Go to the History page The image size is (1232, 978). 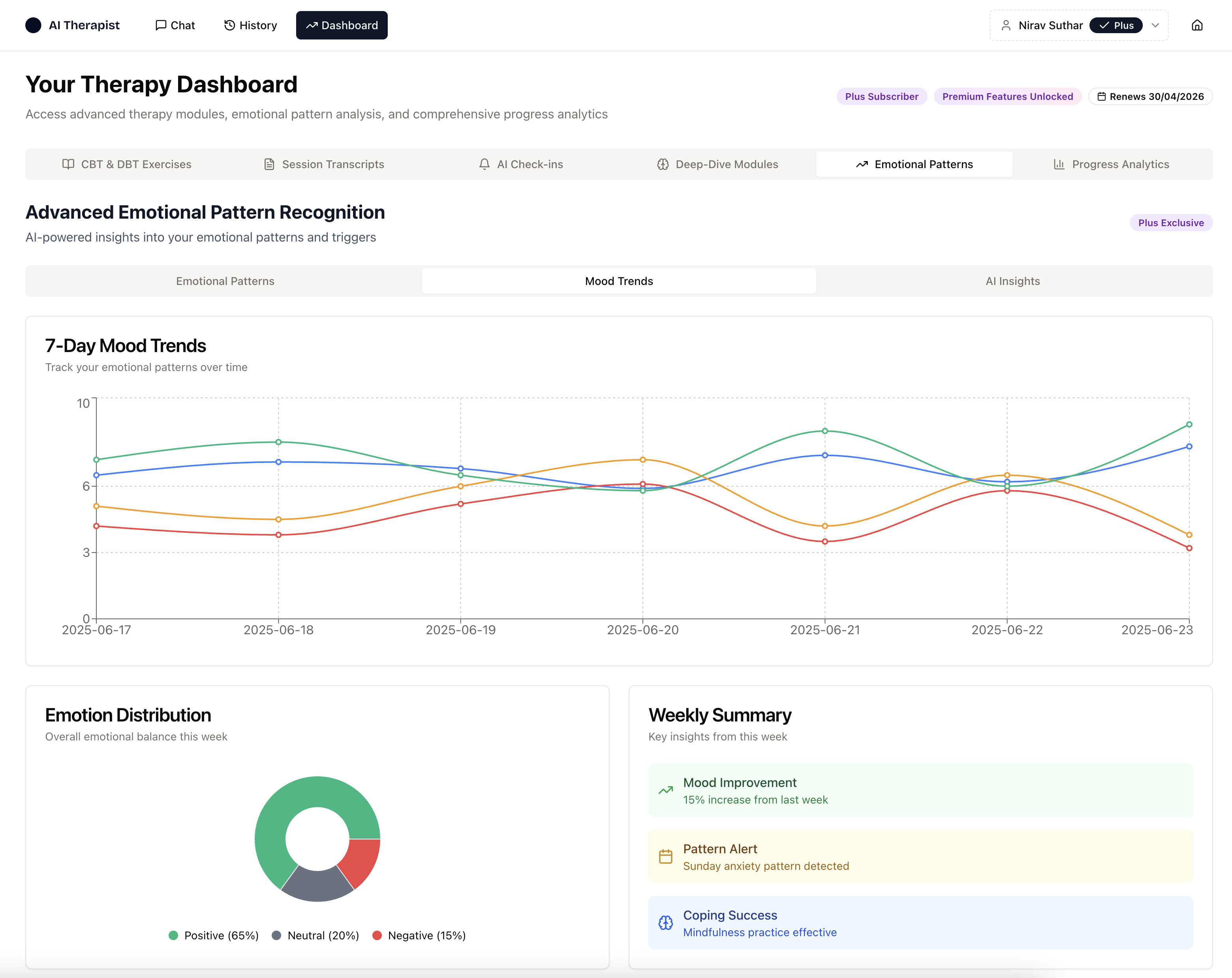coord(250,25)
